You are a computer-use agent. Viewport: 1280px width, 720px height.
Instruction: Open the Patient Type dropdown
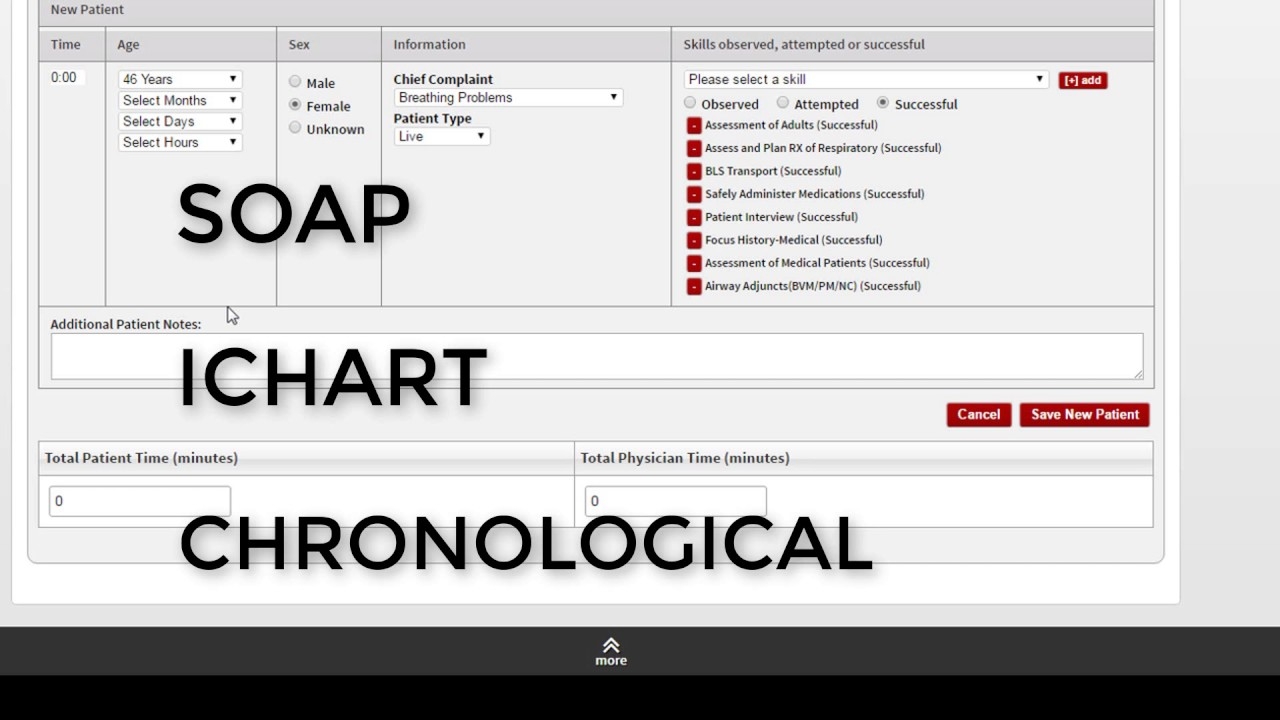point(441,136)
